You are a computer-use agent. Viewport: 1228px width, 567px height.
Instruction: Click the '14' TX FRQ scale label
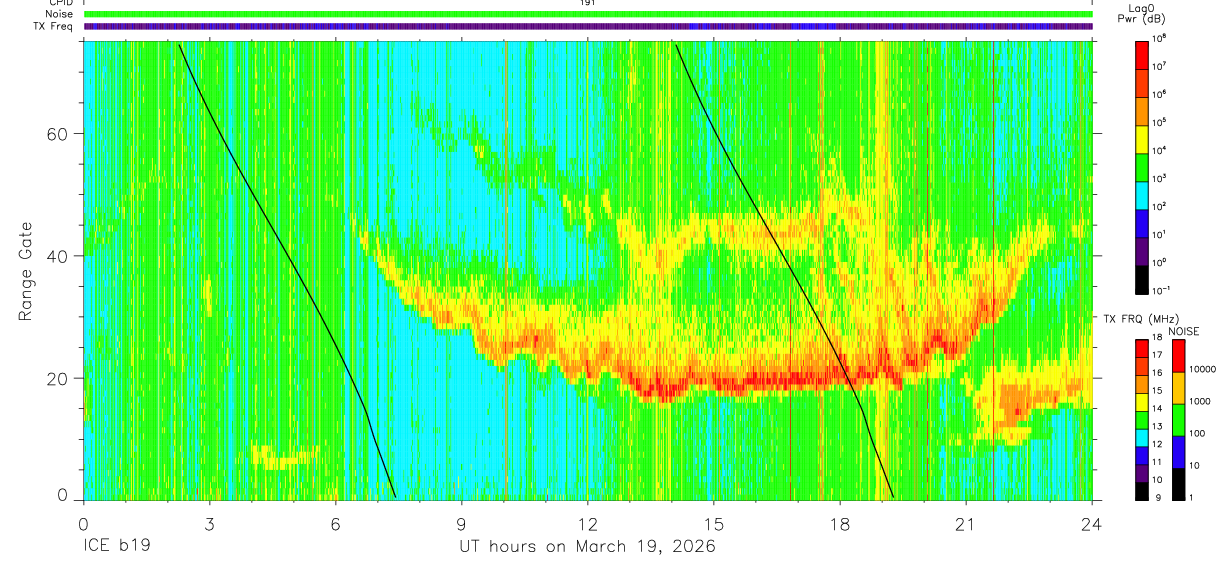[x=1159, y=409]
